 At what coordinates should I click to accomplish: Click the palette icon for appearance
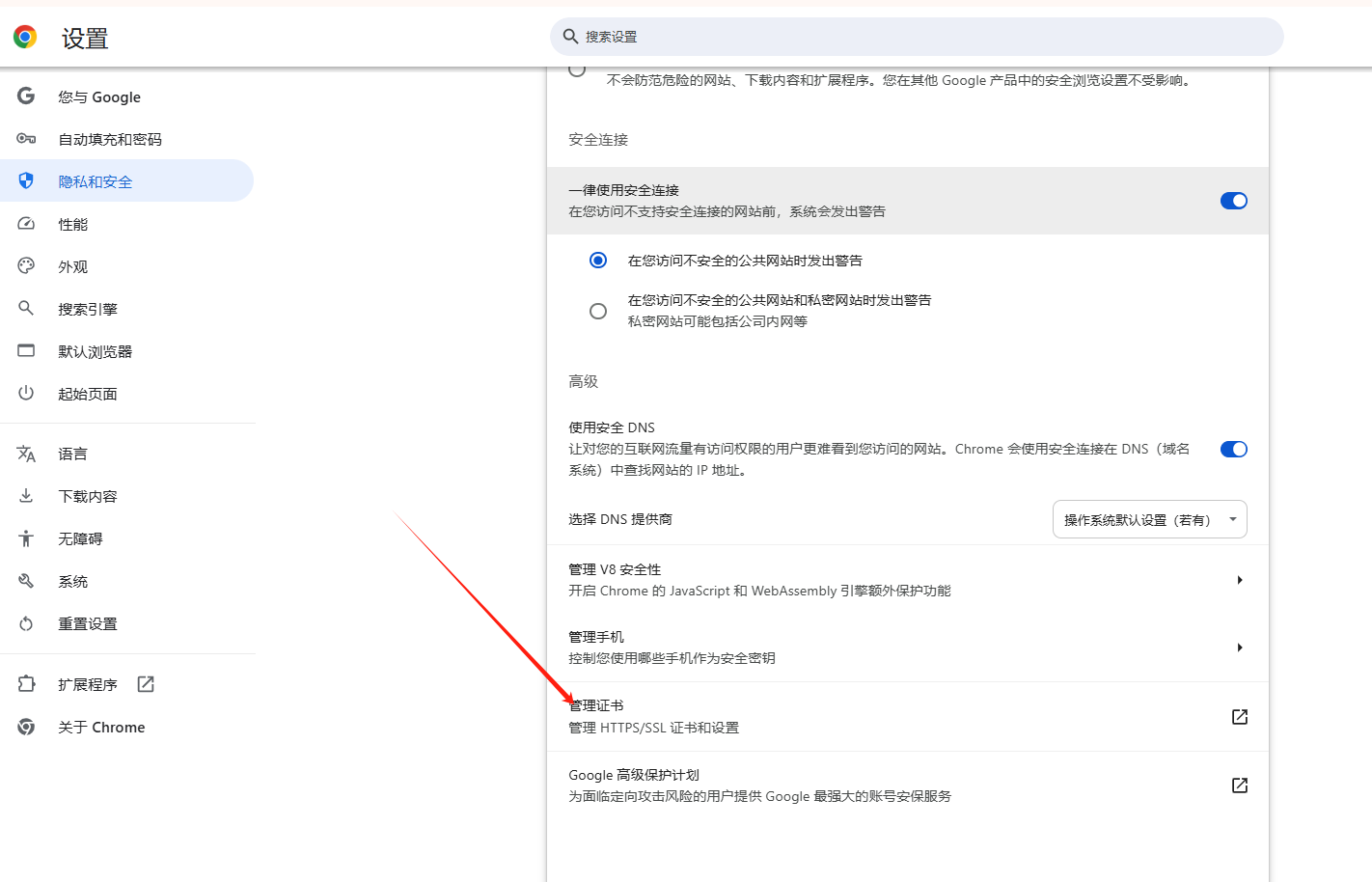26,265
